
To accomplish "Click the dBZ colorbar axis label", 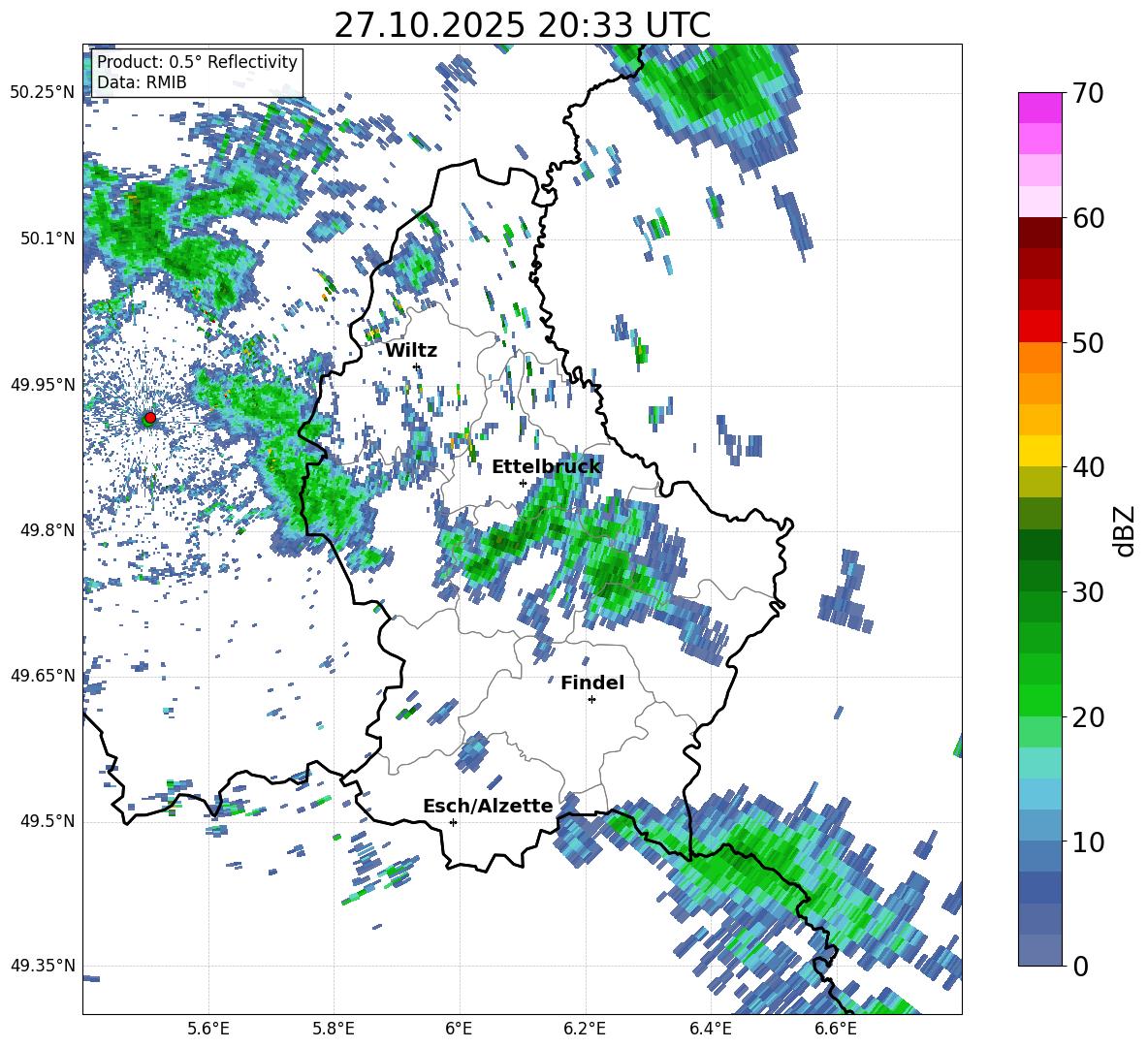I will (1126, 530).
